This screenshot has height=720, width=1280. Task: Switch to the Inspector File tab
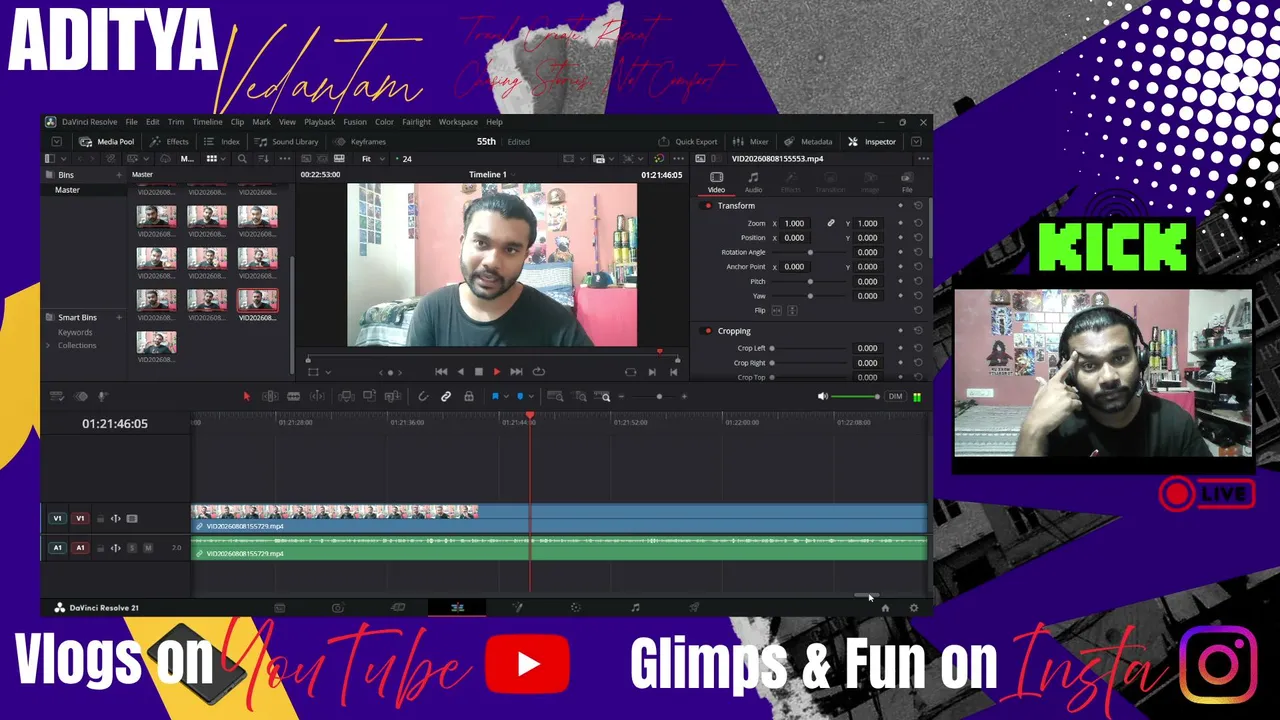click(907, 182)
